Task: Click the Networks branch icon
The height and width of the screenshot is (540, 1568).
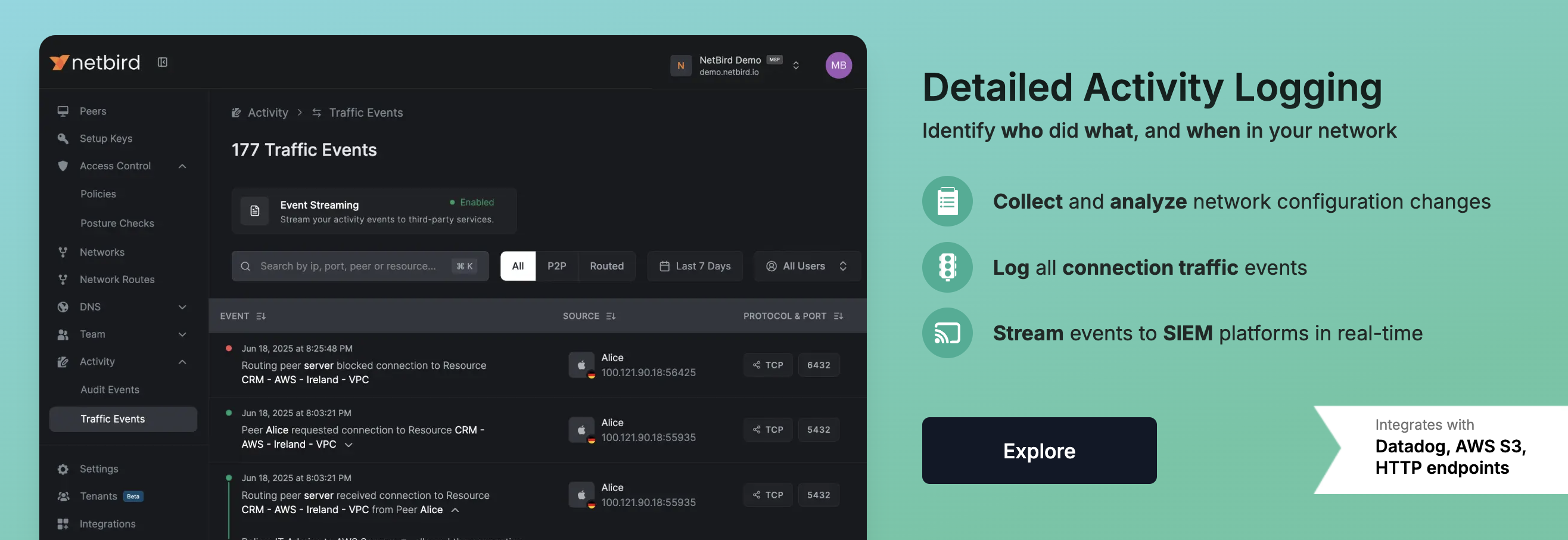Action: tap(63, 252)
